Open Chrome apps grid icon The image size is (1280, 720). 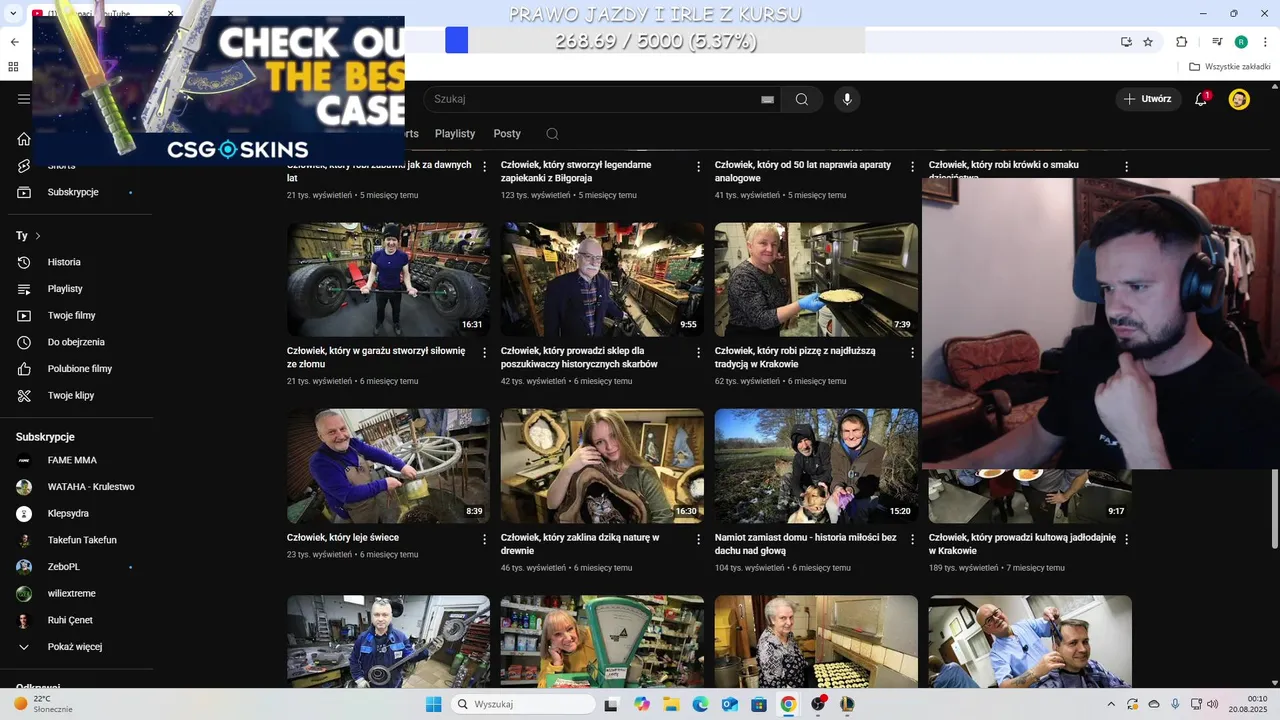(x=14, y=67)
